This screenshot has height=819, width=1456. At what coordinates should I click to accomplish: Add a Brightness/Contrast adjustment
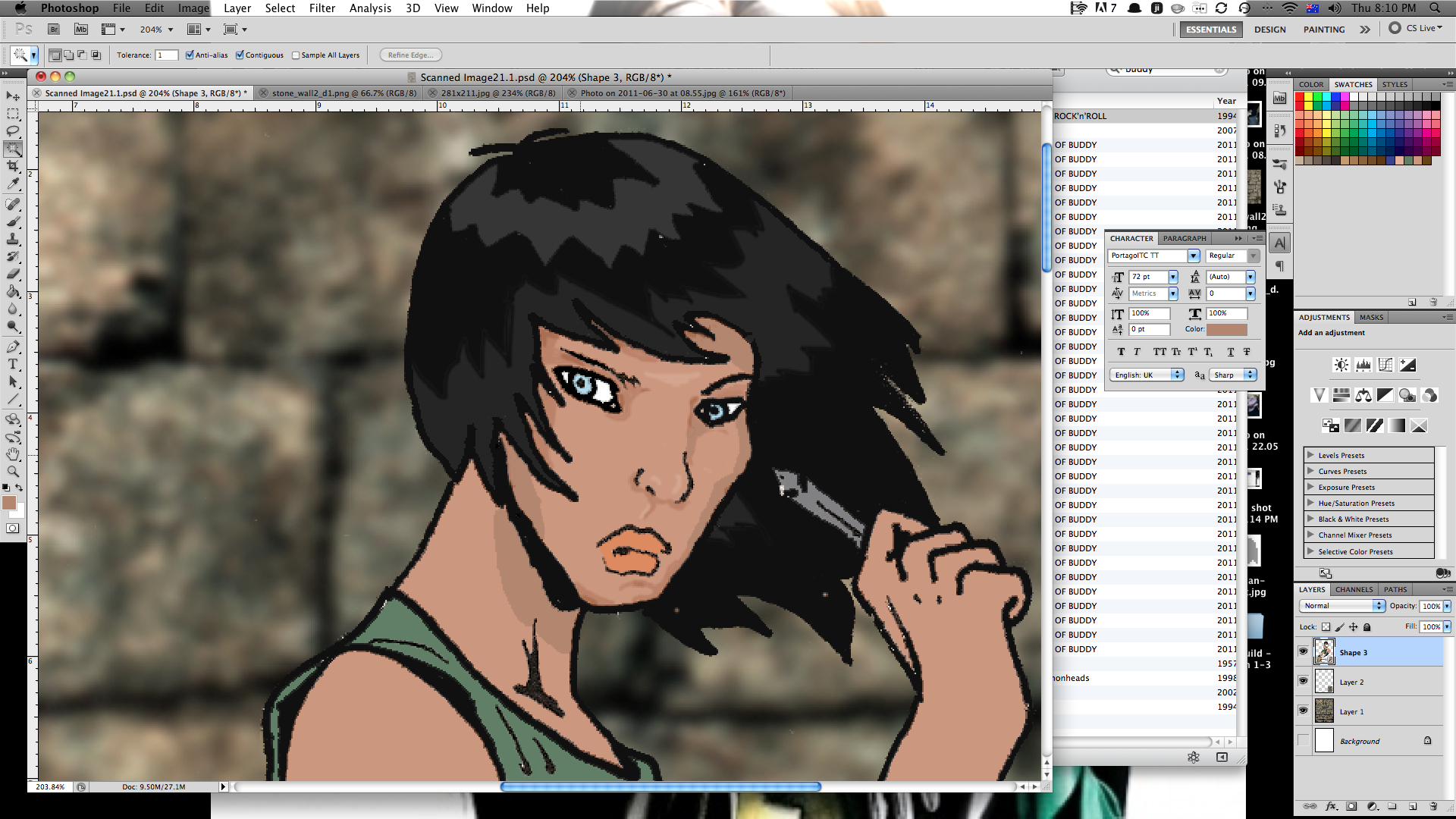point(1341,365)
